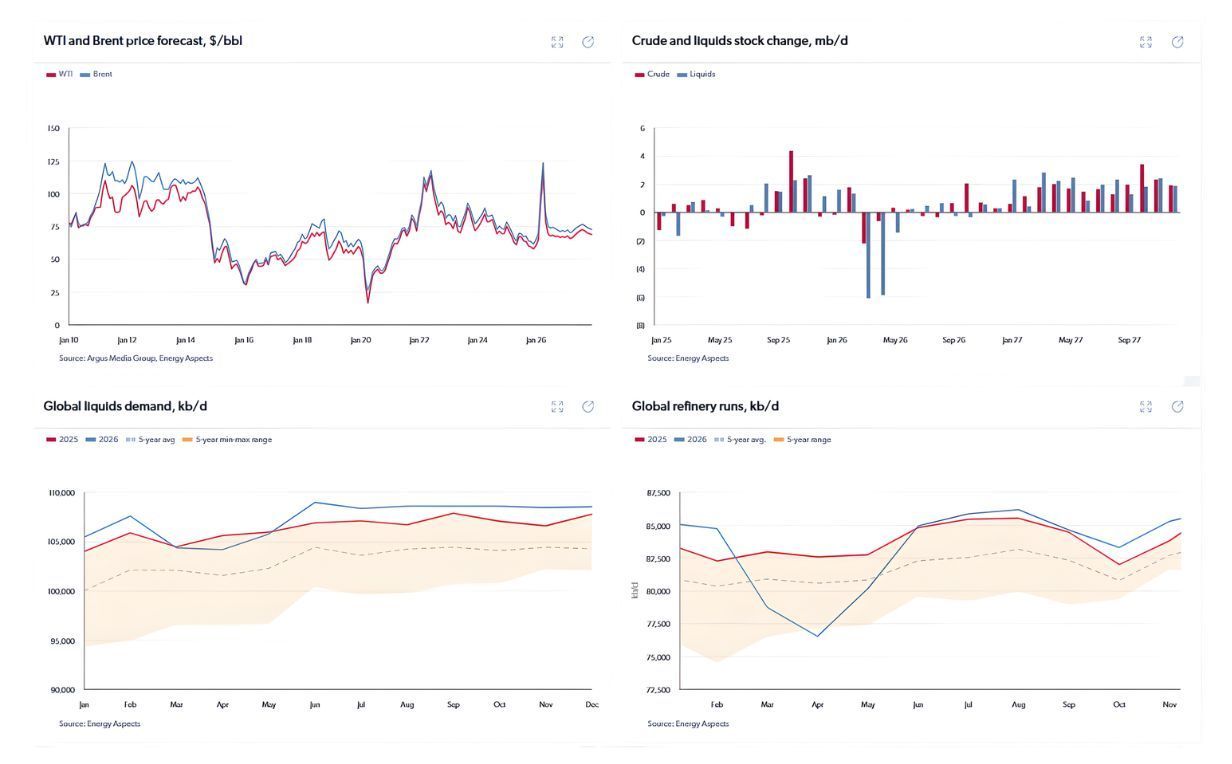The height and width of the screenshot is (764, 1232).
Task: Refresh the Global liquids demand chart
Action: point(588,406)
